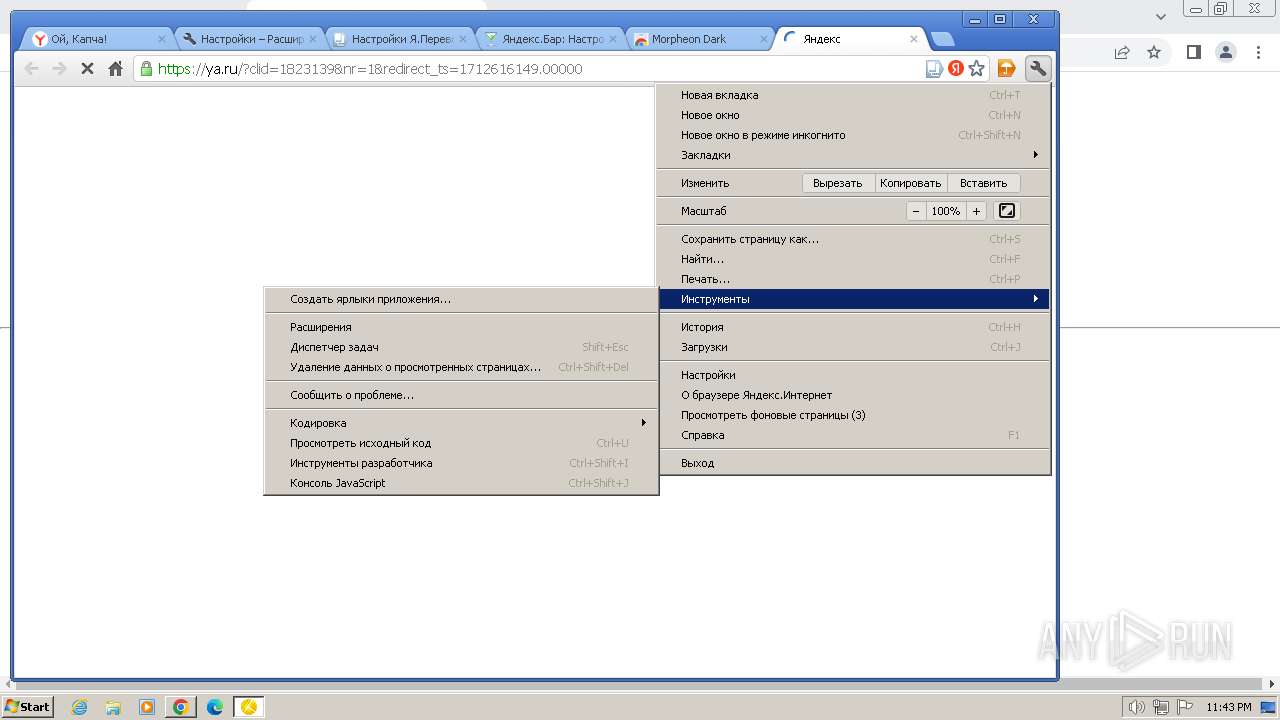Image resolution: width=1280 pixels, height=720 pixels.
Task: Click the green padlock security icon
Action: click(147, 68)
